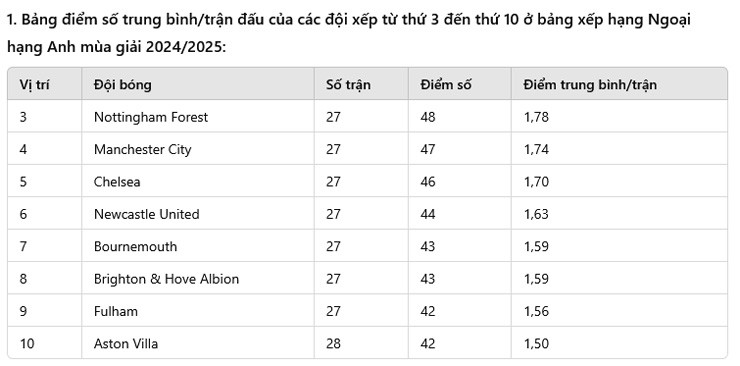Click the 1,50 average points value
The width and height of the screenshot is (740, 366).
click(536, 344)
